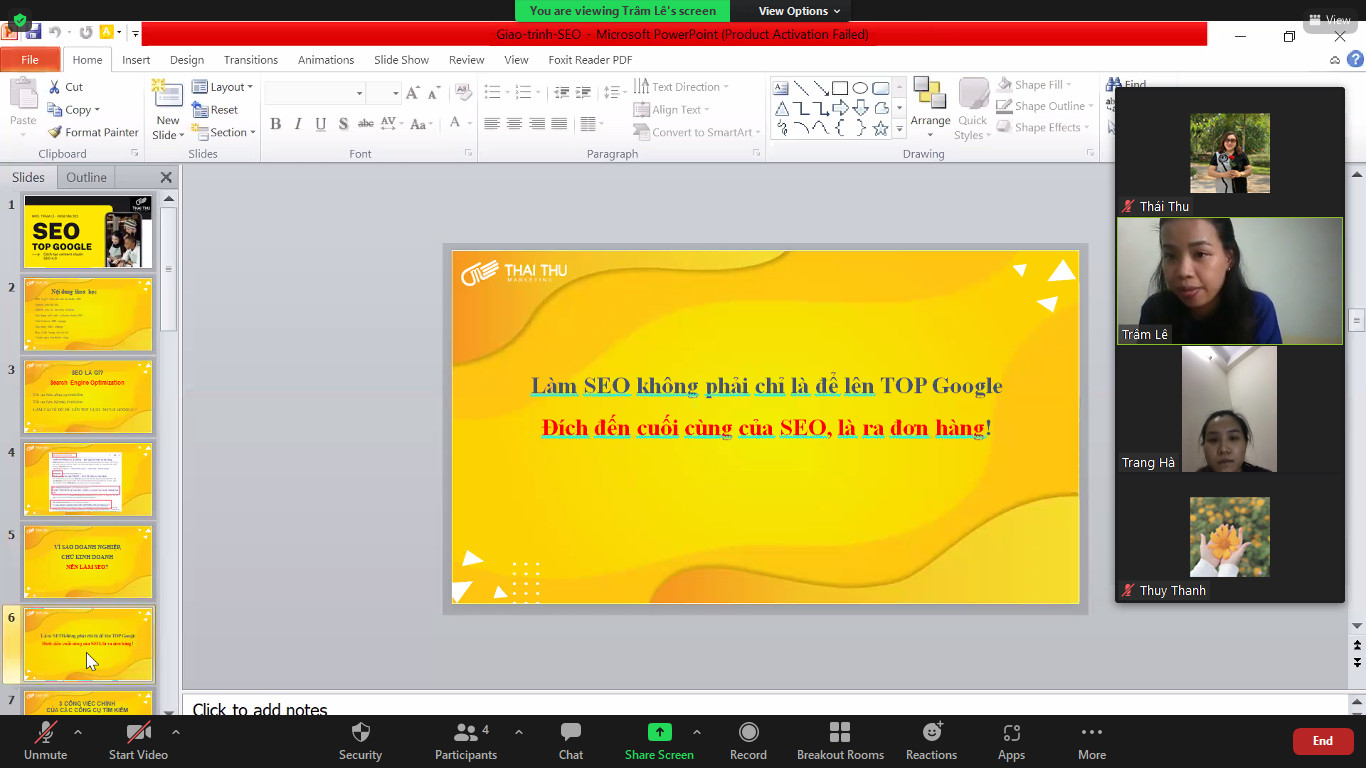
Task: Open the Change Case Aa dropdown
Action: coord(421,124)
